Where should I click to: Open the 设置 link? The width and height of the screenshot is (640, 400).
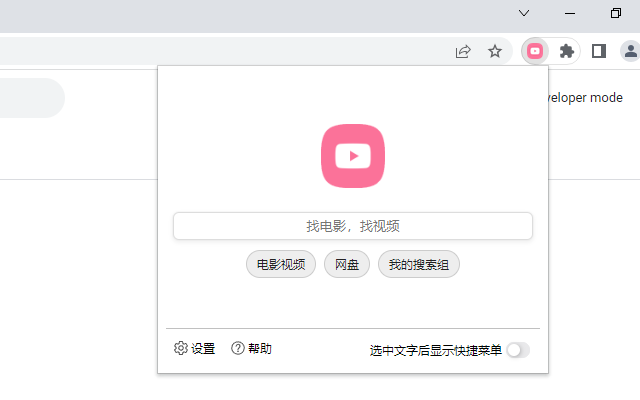(x=203, y=349)
